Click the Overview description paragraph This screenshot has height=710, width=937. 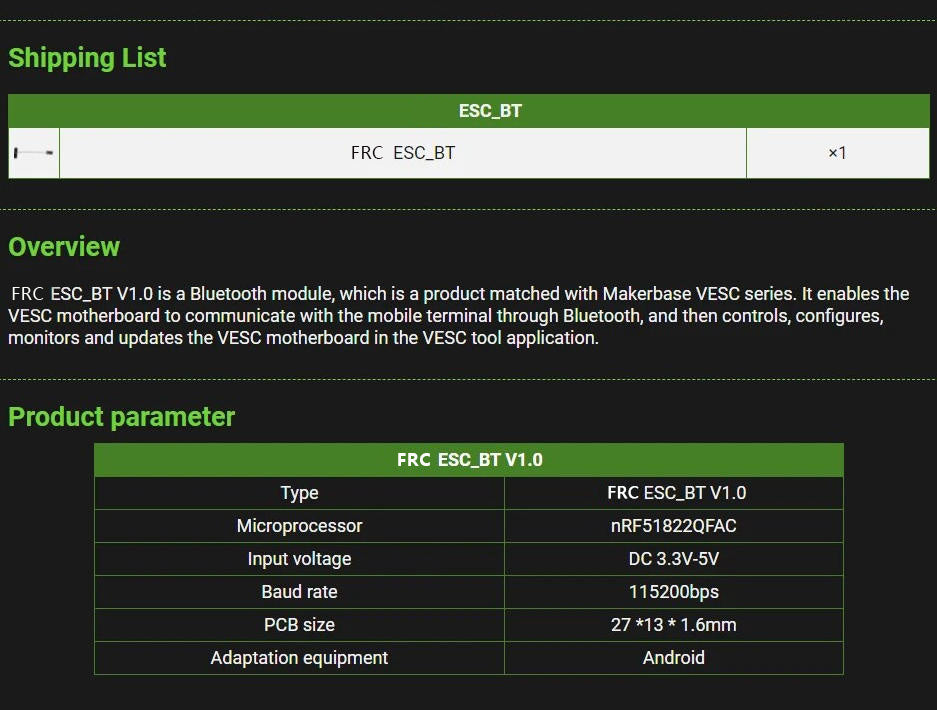pos(459,316)
